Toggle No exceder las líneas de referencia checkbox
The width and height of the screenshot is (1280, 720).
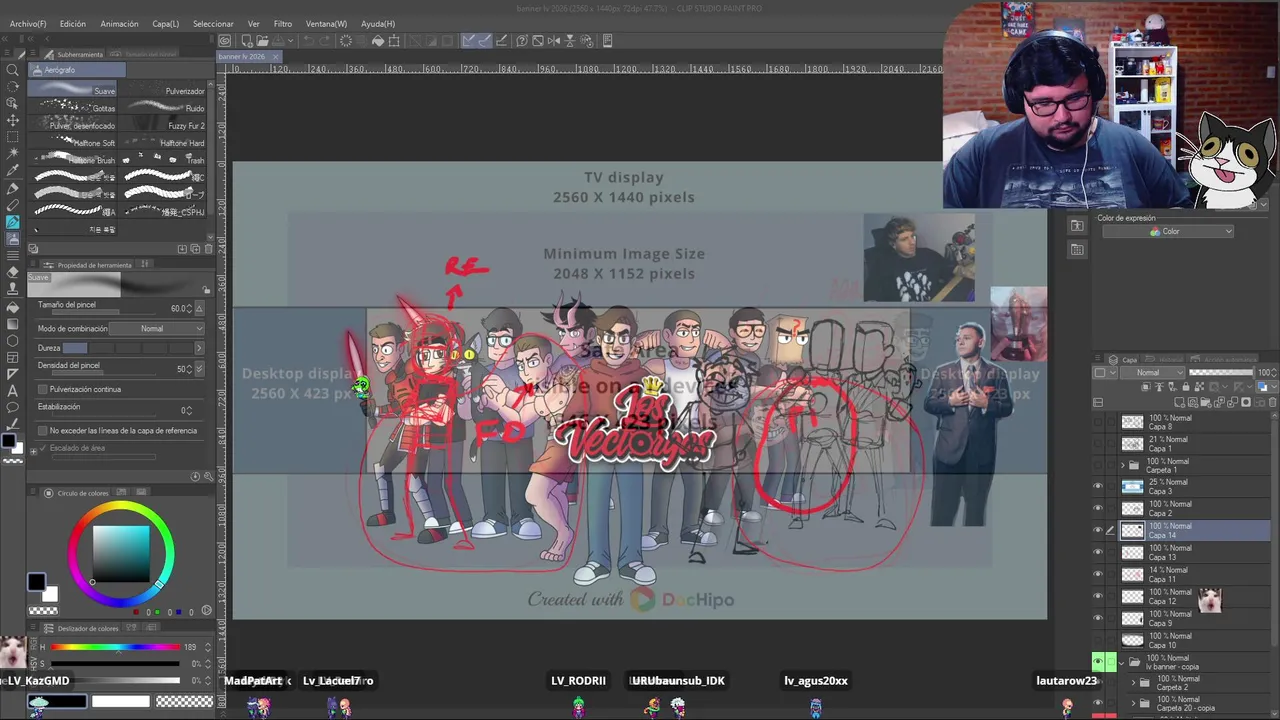click(43, 430)
